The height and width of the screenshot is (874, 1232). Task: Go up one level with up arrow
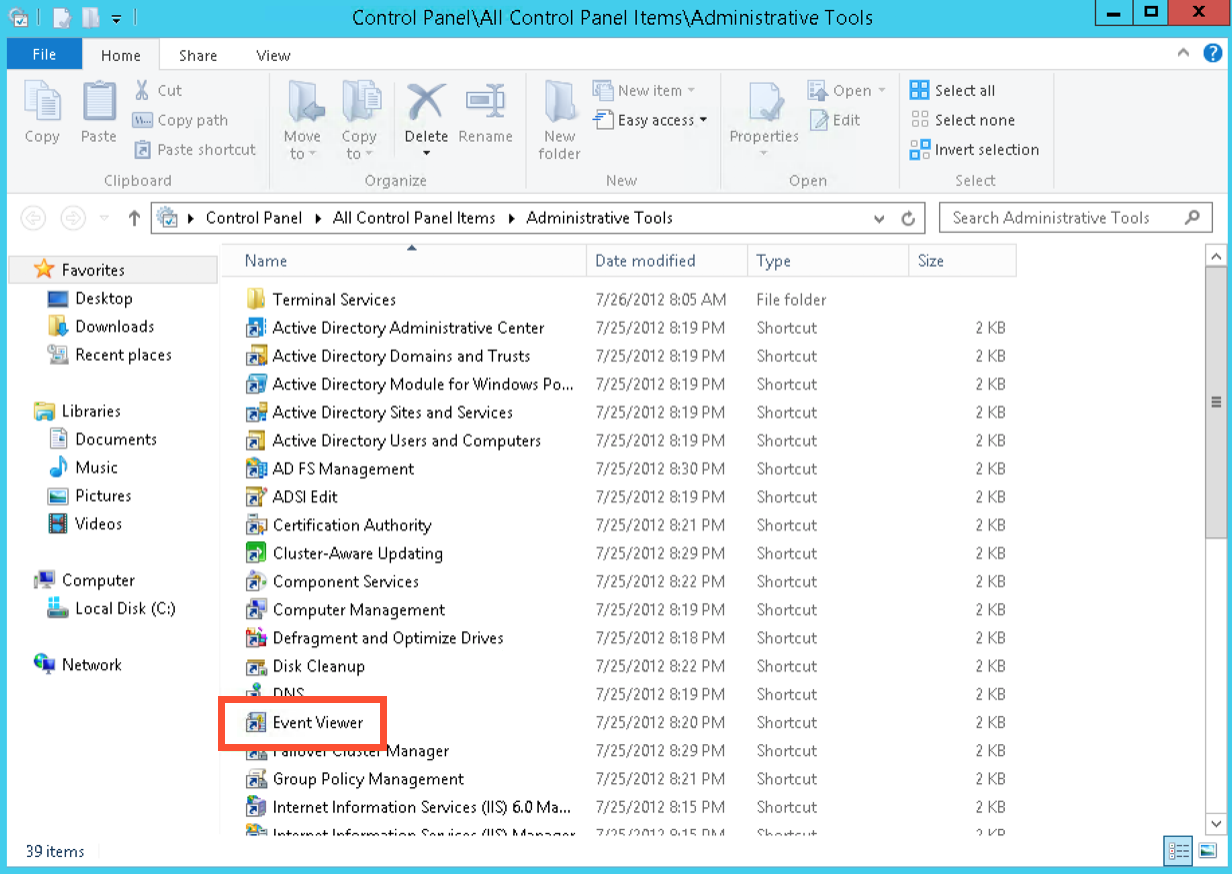pyautogui.click(x=134, y=218)
